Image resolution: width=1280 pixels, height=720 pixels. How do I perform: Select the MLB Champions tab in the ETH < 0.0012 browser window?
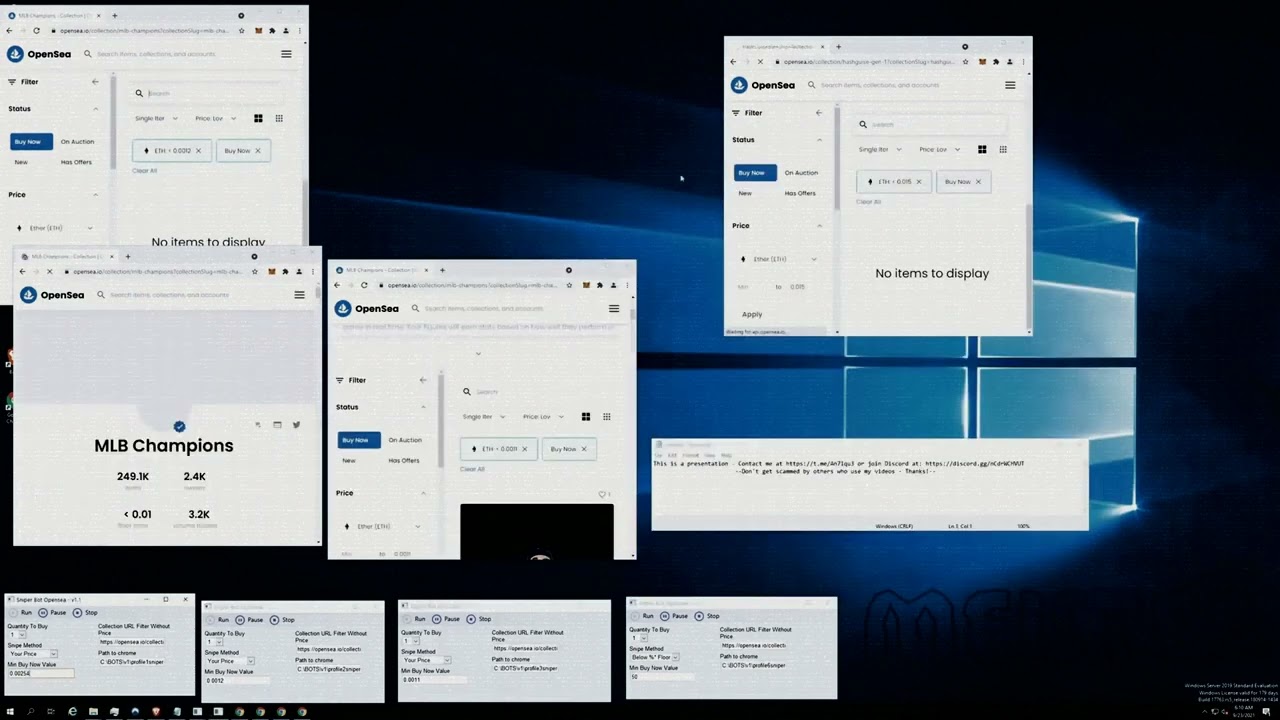pos(53,16)
